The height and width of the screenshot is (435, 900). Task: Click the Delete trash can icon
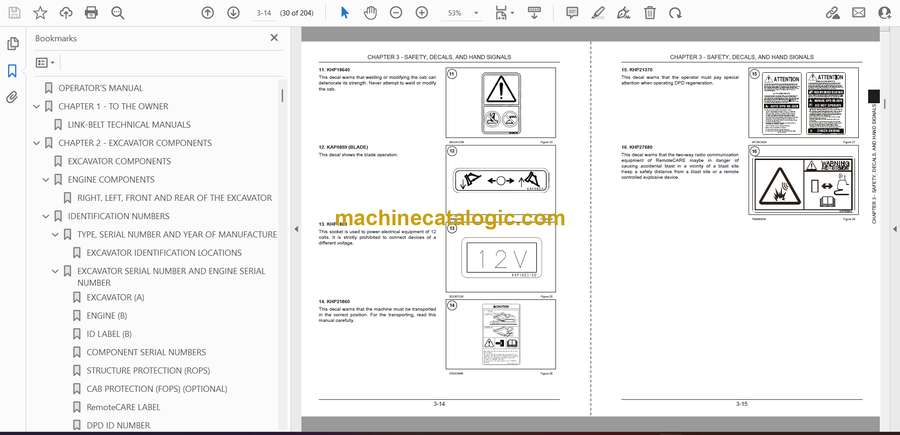click(650, 13)
